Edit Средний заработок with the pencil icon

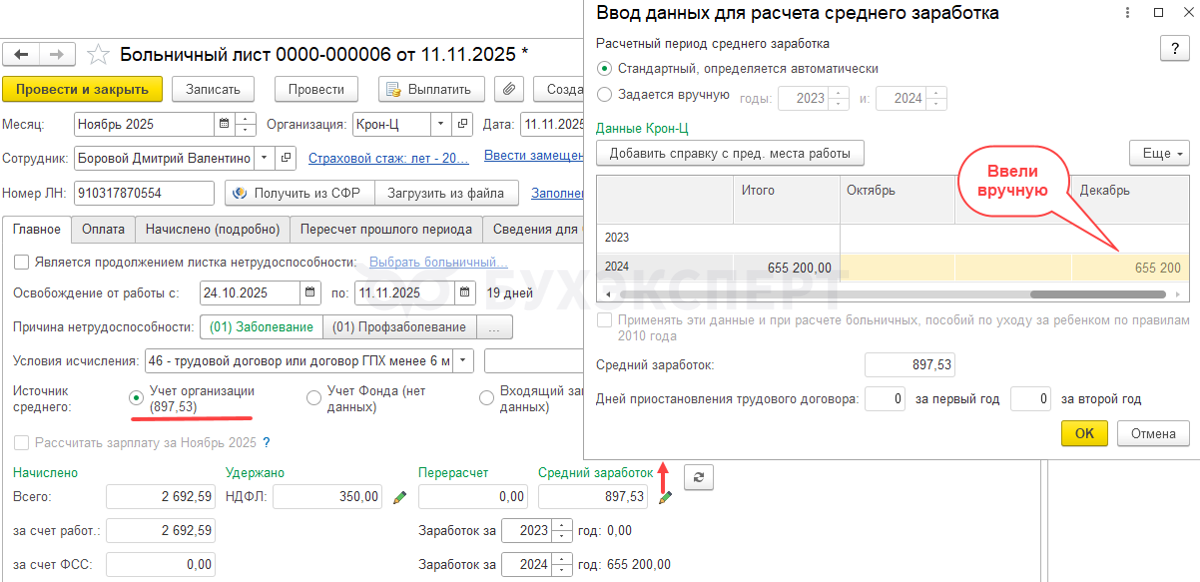[x=665, y=497]
